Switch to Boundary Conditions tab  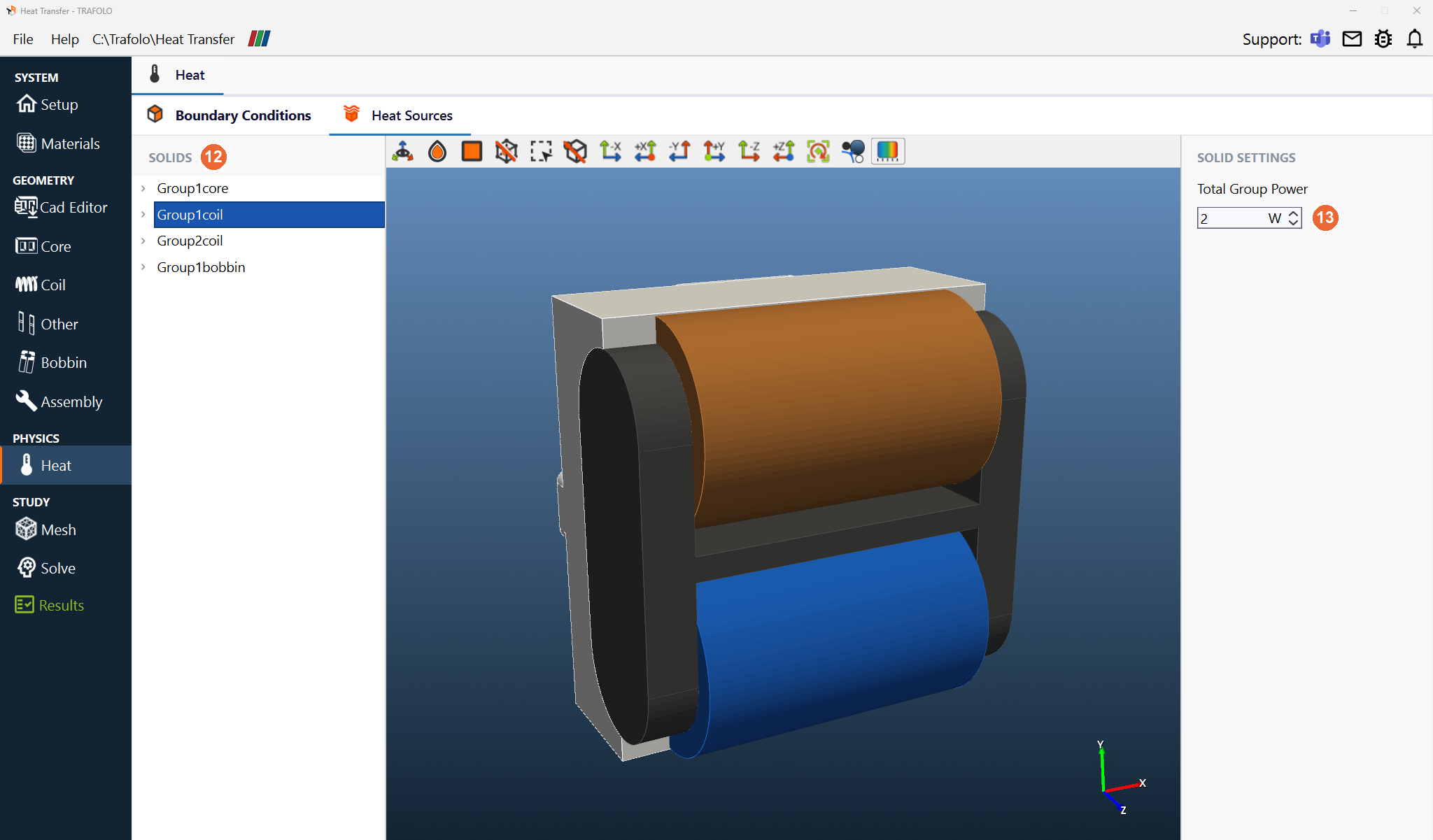pos(230,115)
